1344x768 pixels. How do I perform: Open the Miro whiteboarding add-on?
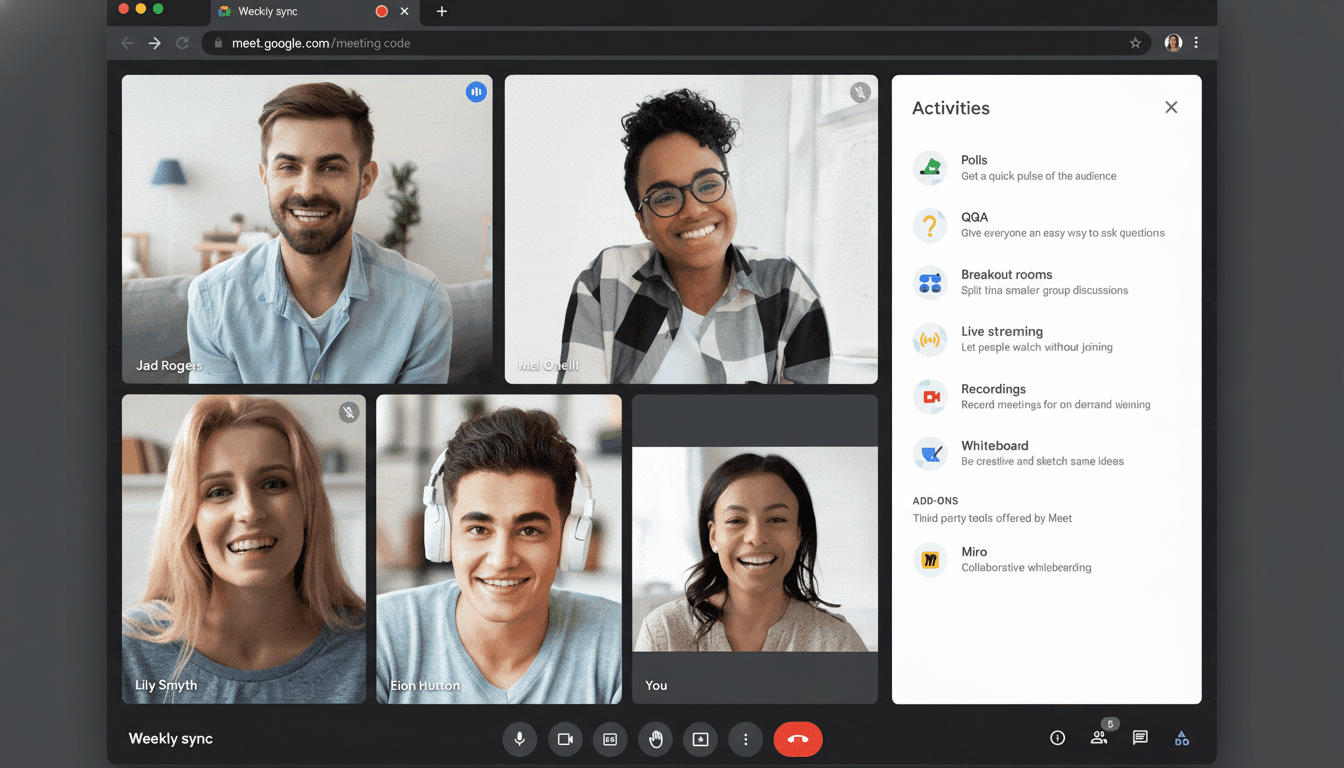pos(930,560)
